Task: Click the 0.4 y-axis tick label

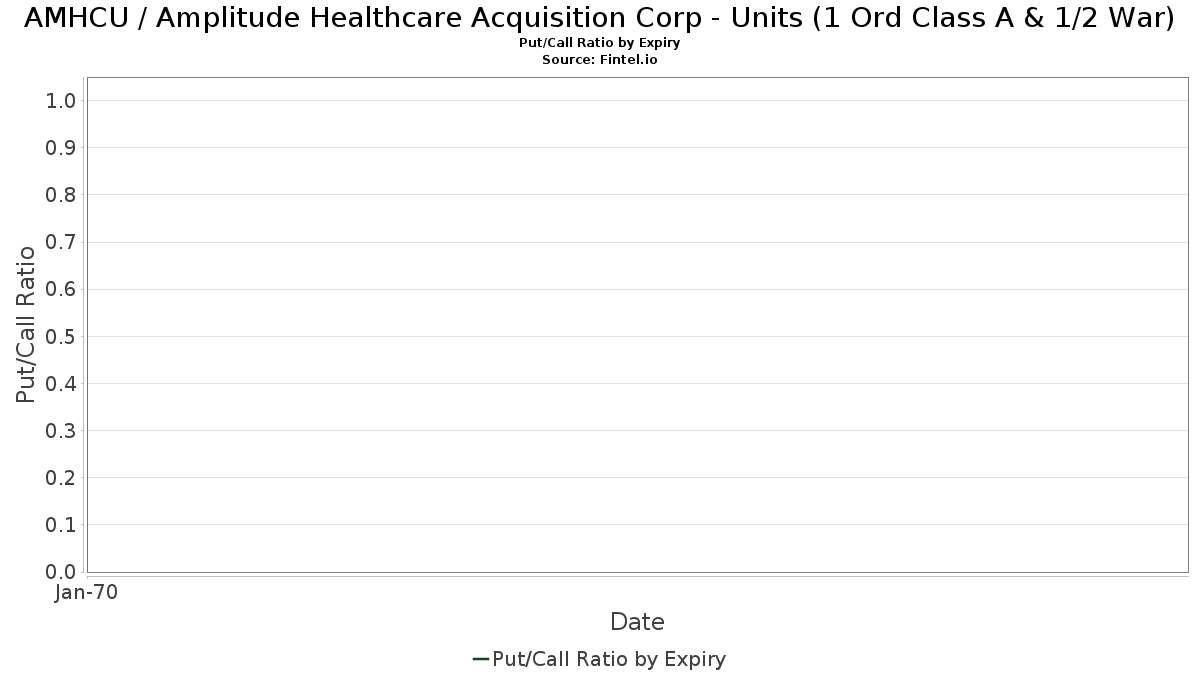Action: pyautogui.click(x=61, y=384)
